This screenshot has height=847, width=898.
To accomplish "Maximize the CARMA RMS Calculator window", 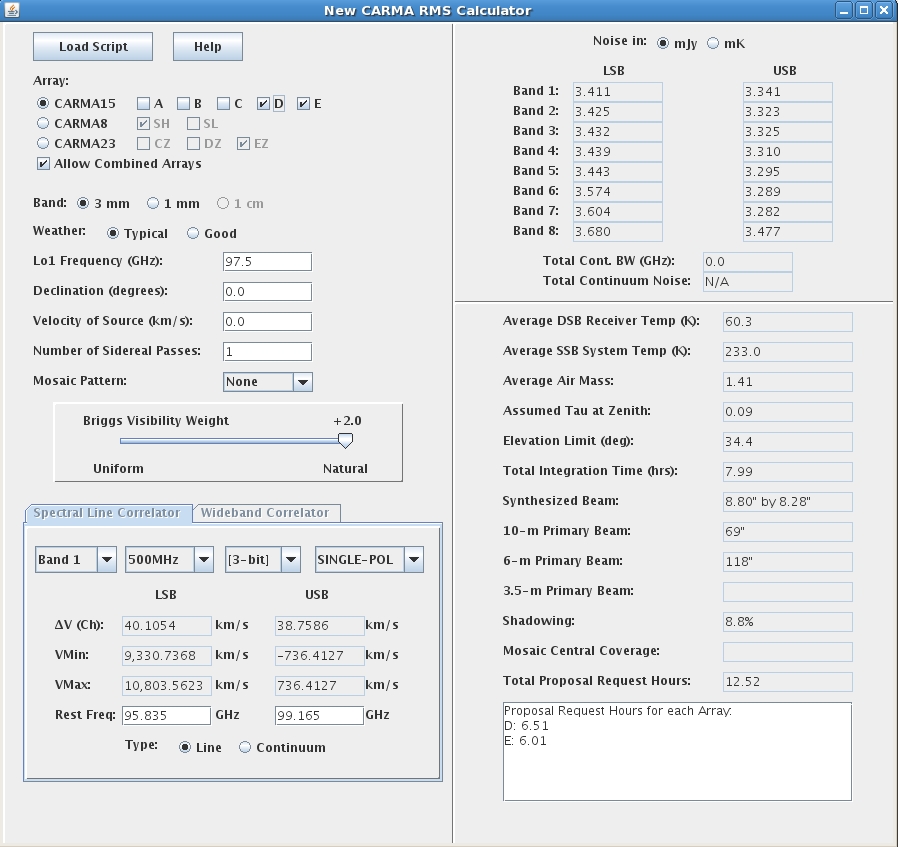I will tap(864, 10).
